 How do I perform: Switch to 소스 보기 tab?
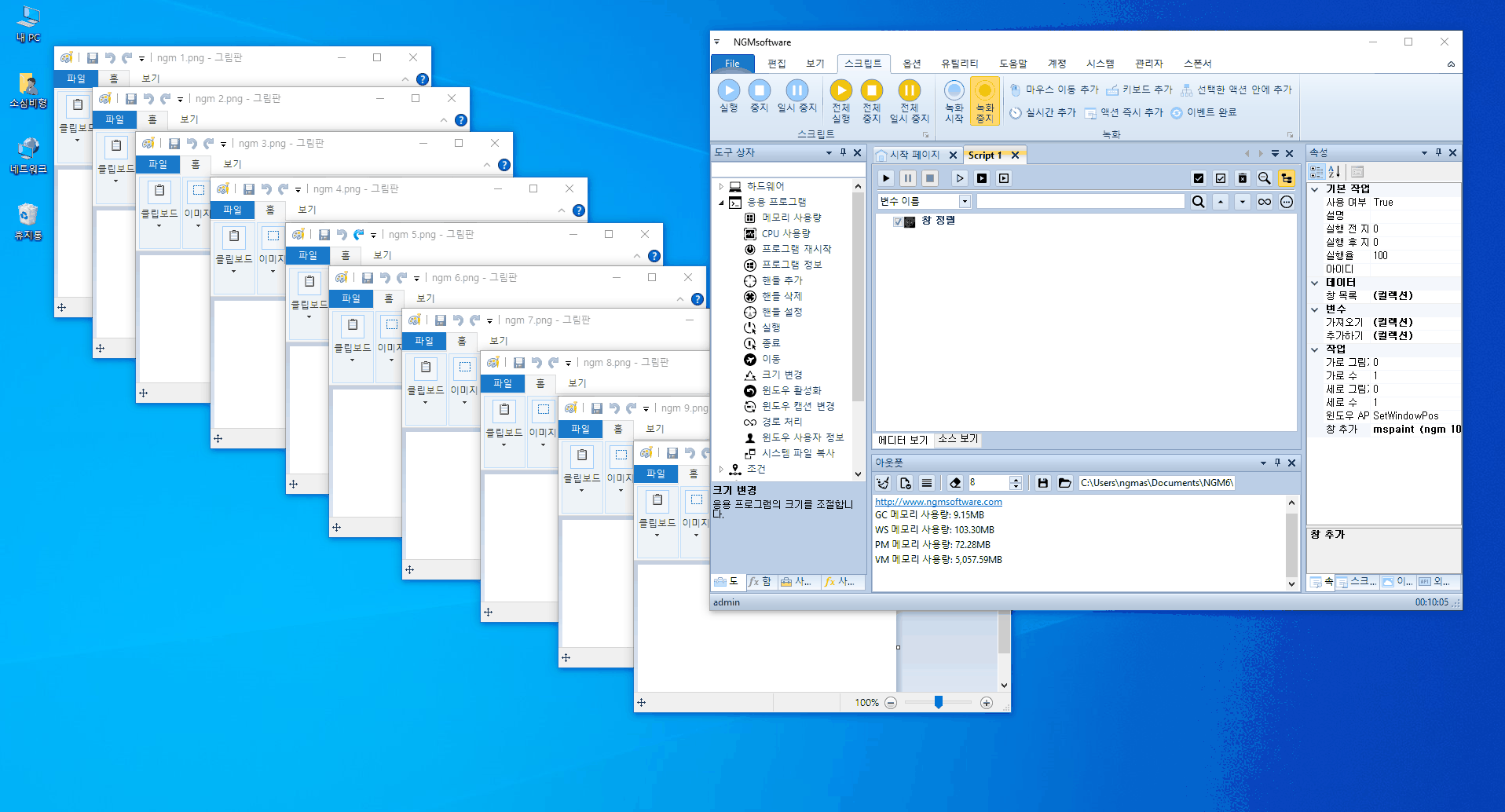(x=958, y=439)
